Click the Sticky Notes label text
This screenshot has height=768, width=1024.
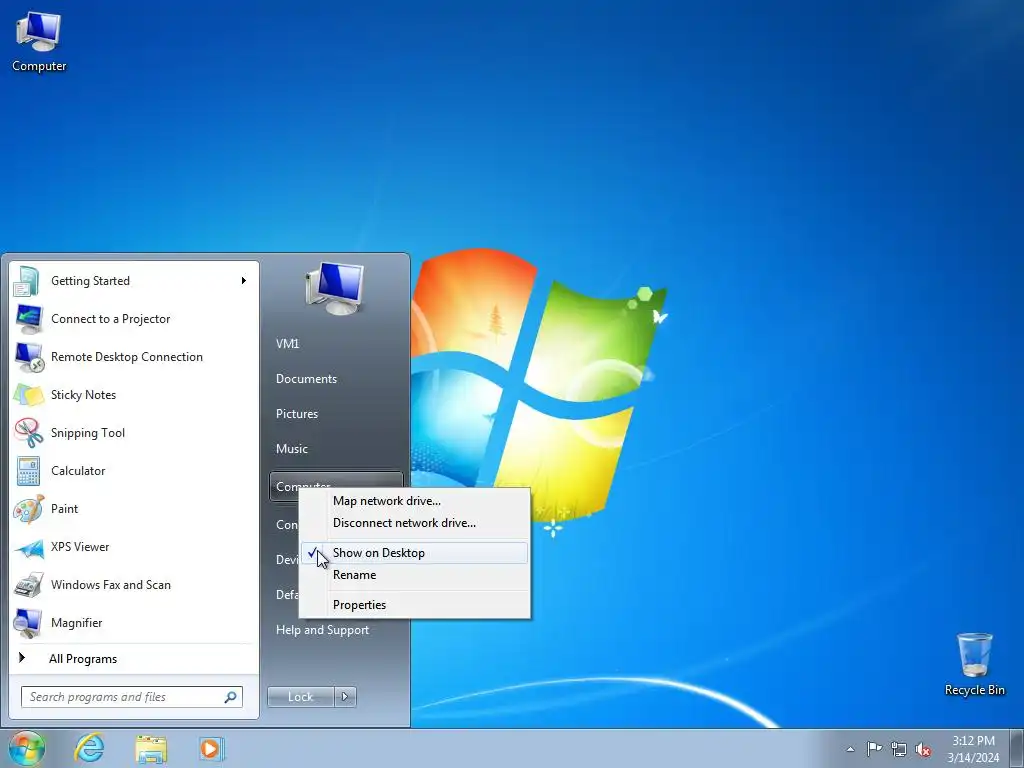click(84, 395)
